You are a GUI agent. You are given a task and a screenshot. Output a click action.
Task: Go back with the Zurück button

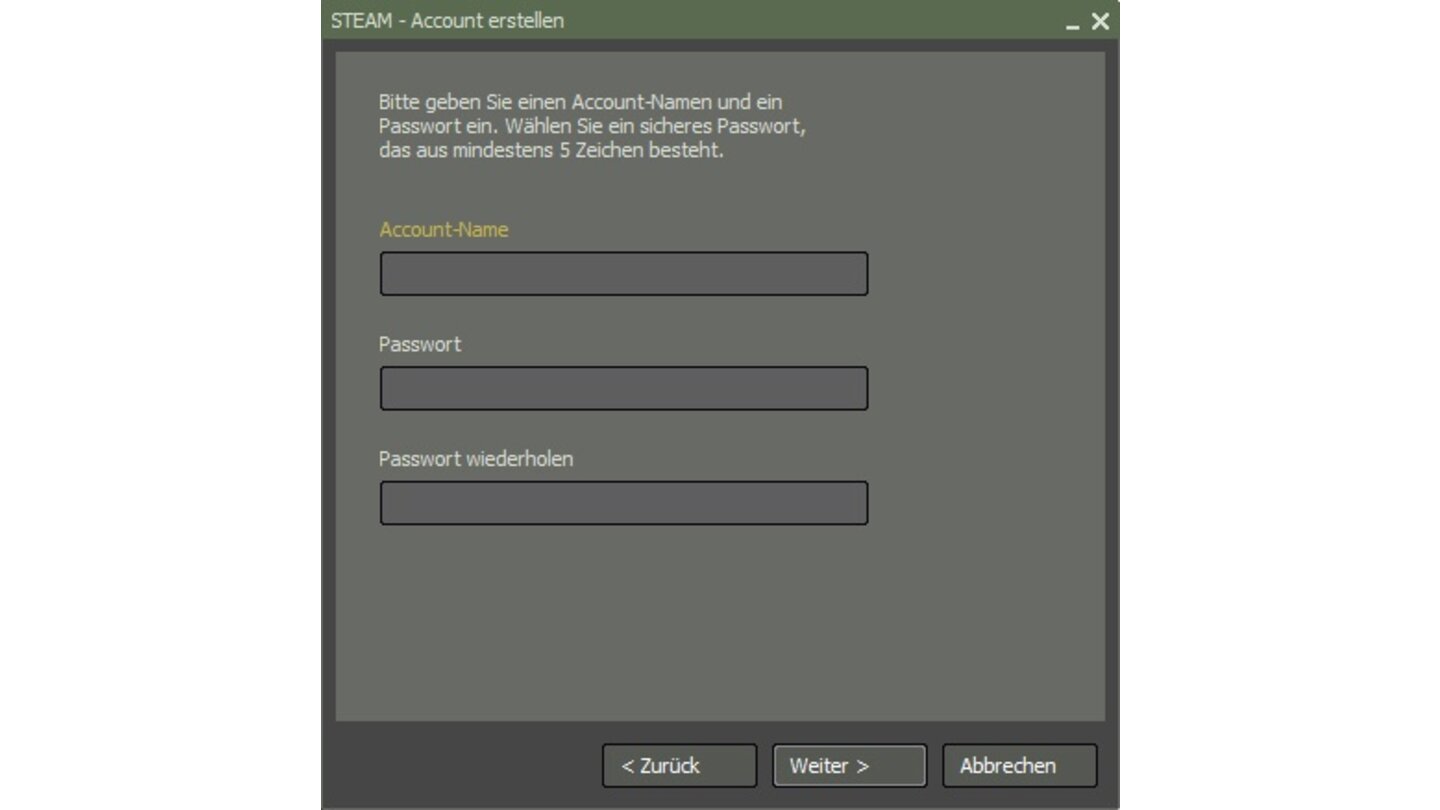coord(679,766)
